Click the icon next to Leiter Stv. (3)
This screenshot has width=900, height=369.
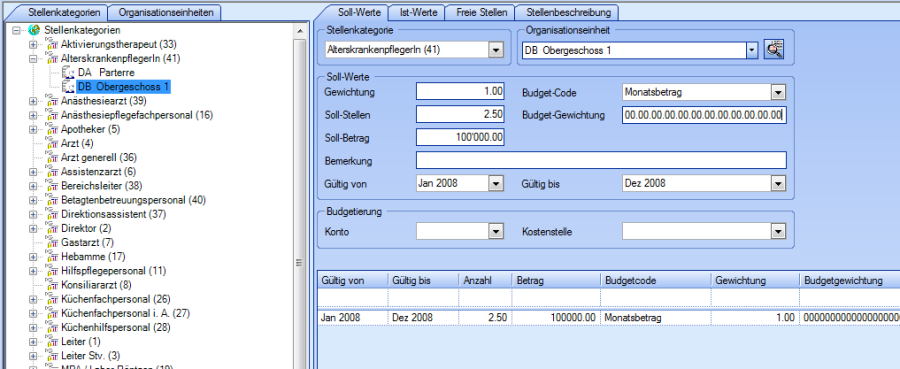(52, 356)
